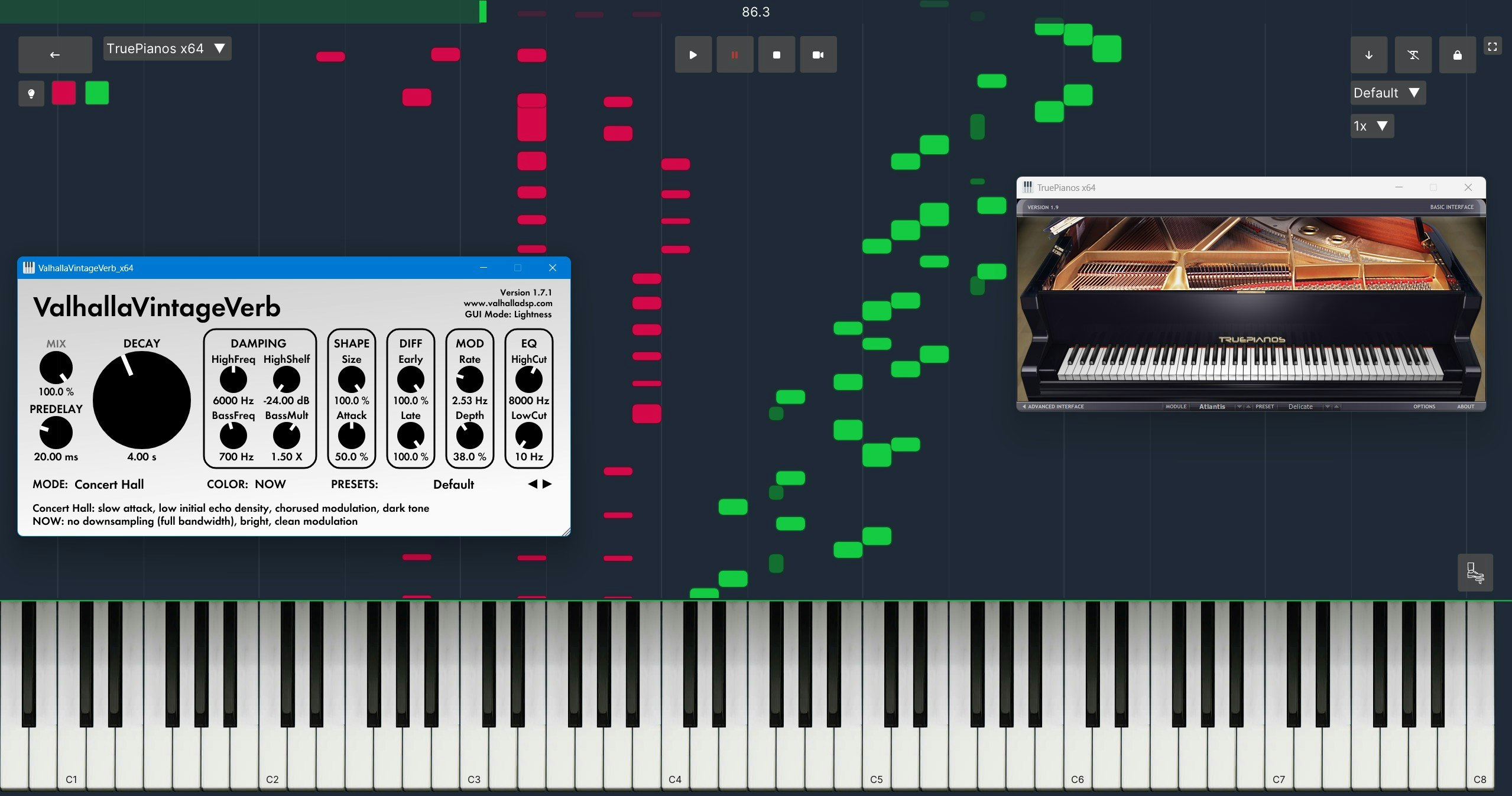Click the module up arrow beside Atlantis
The image size is (1512, 796).
click(1248, 407)
